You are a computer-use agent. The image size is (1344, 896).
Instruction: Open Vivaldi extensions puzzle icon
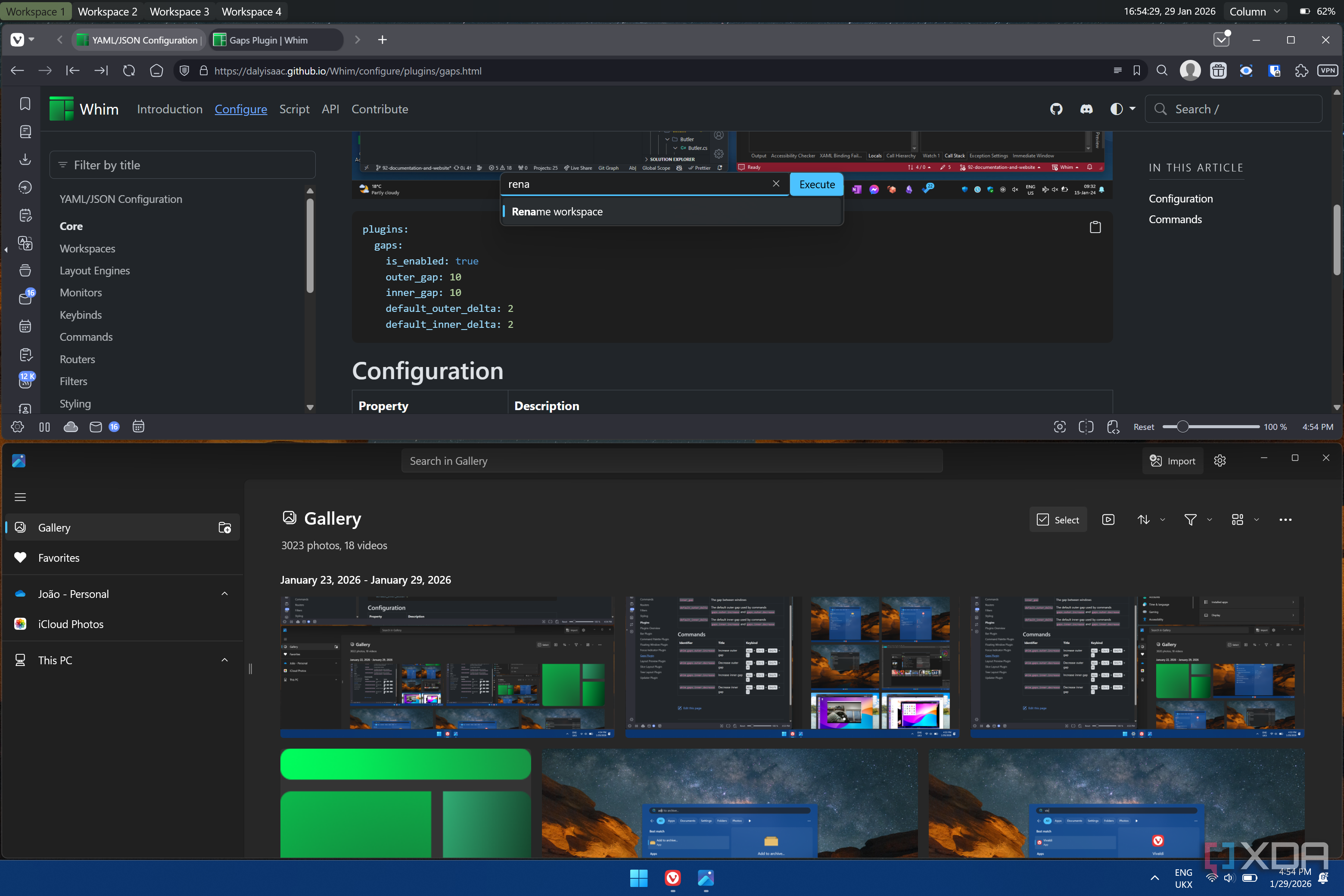[x=1301, y=71]
